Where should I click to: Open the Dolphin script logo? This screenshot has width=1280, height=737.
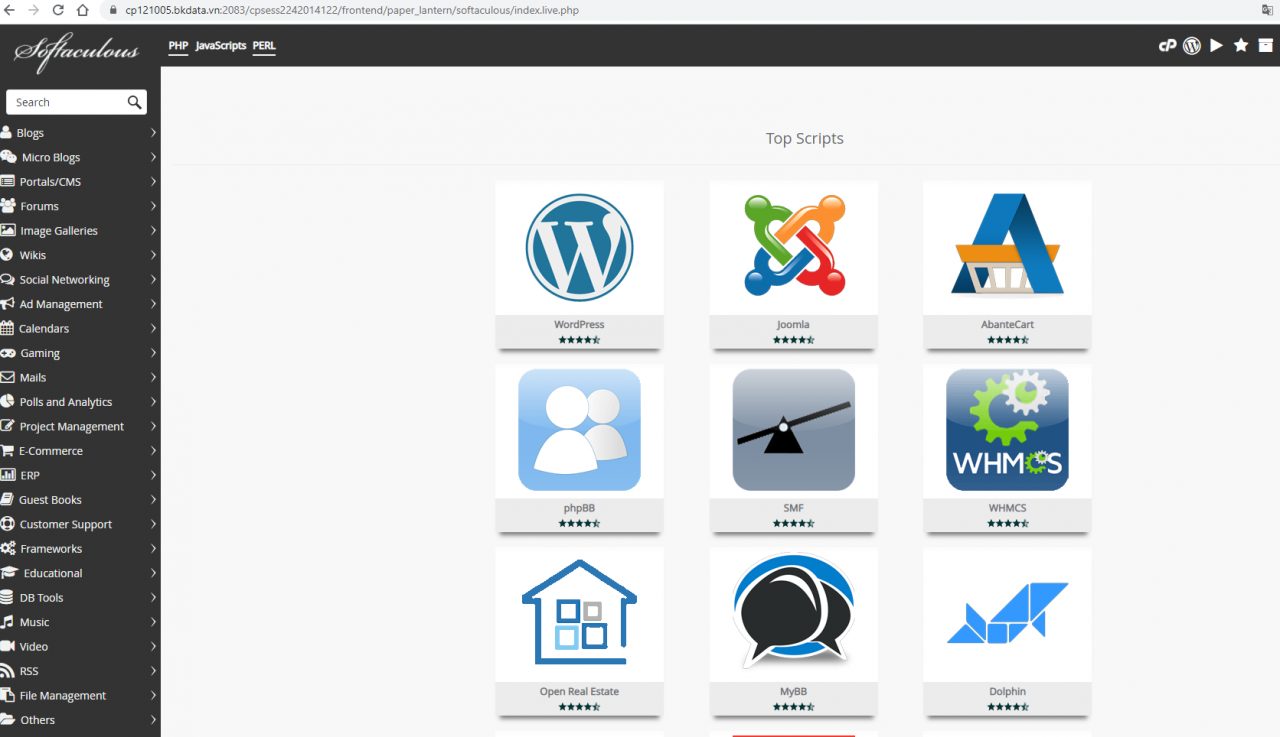(1007, 612)
